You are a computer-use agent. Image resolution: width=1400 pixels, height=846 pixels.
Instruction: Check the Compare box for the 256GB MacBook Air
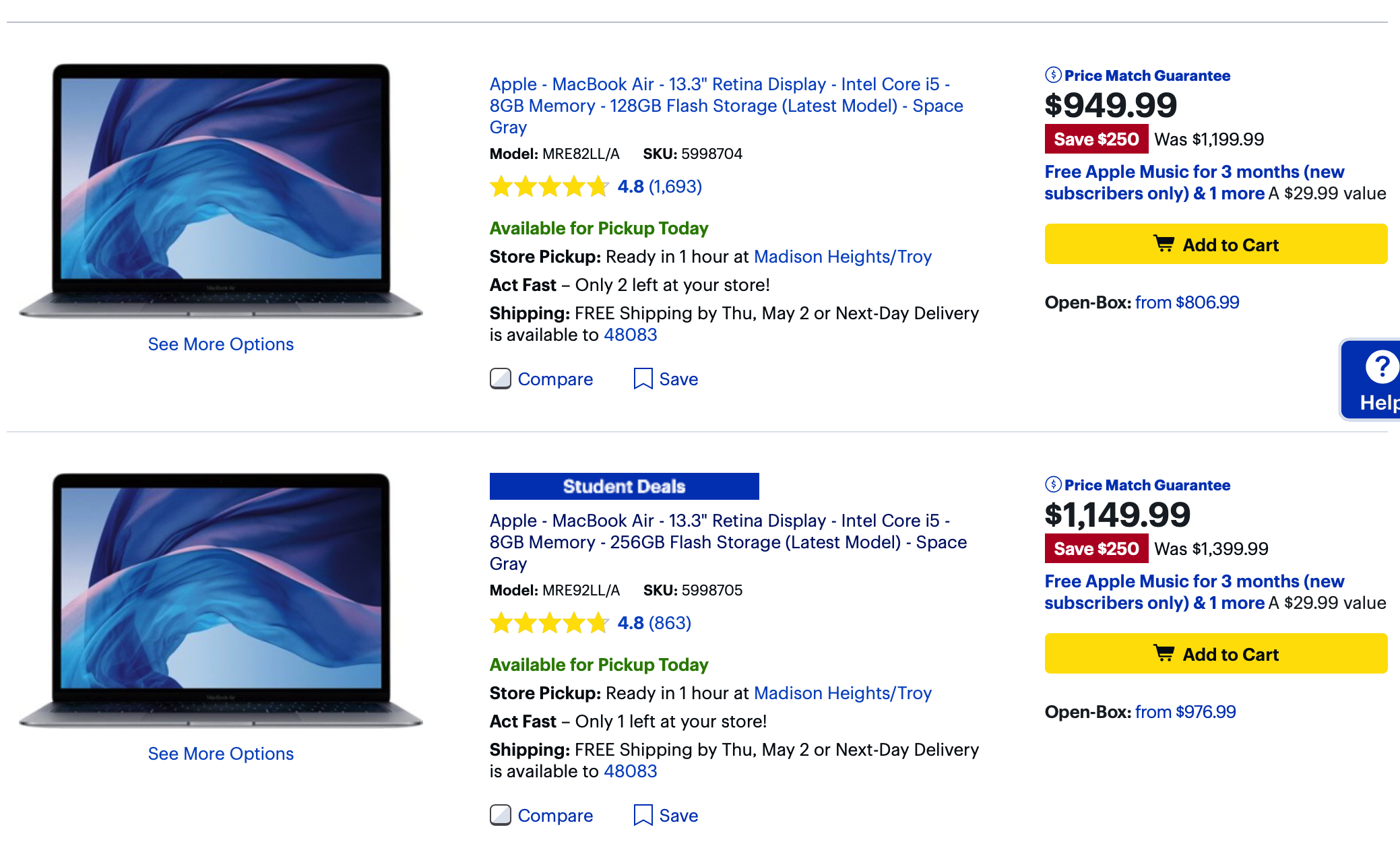click(500, 816)
